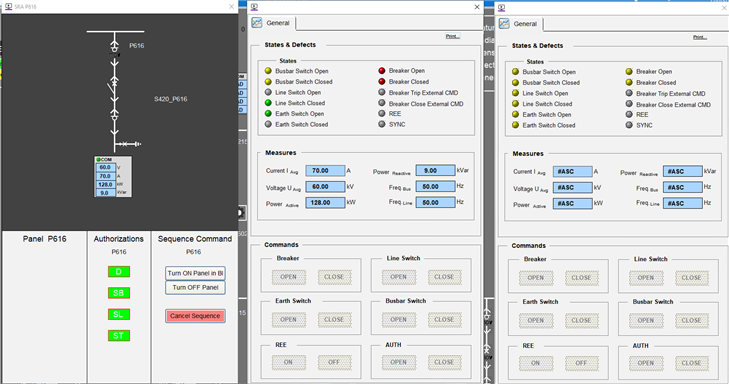Click the SRA P616 window title icon
This screenshot has height=384, width=729.
(x=8, y=7)
